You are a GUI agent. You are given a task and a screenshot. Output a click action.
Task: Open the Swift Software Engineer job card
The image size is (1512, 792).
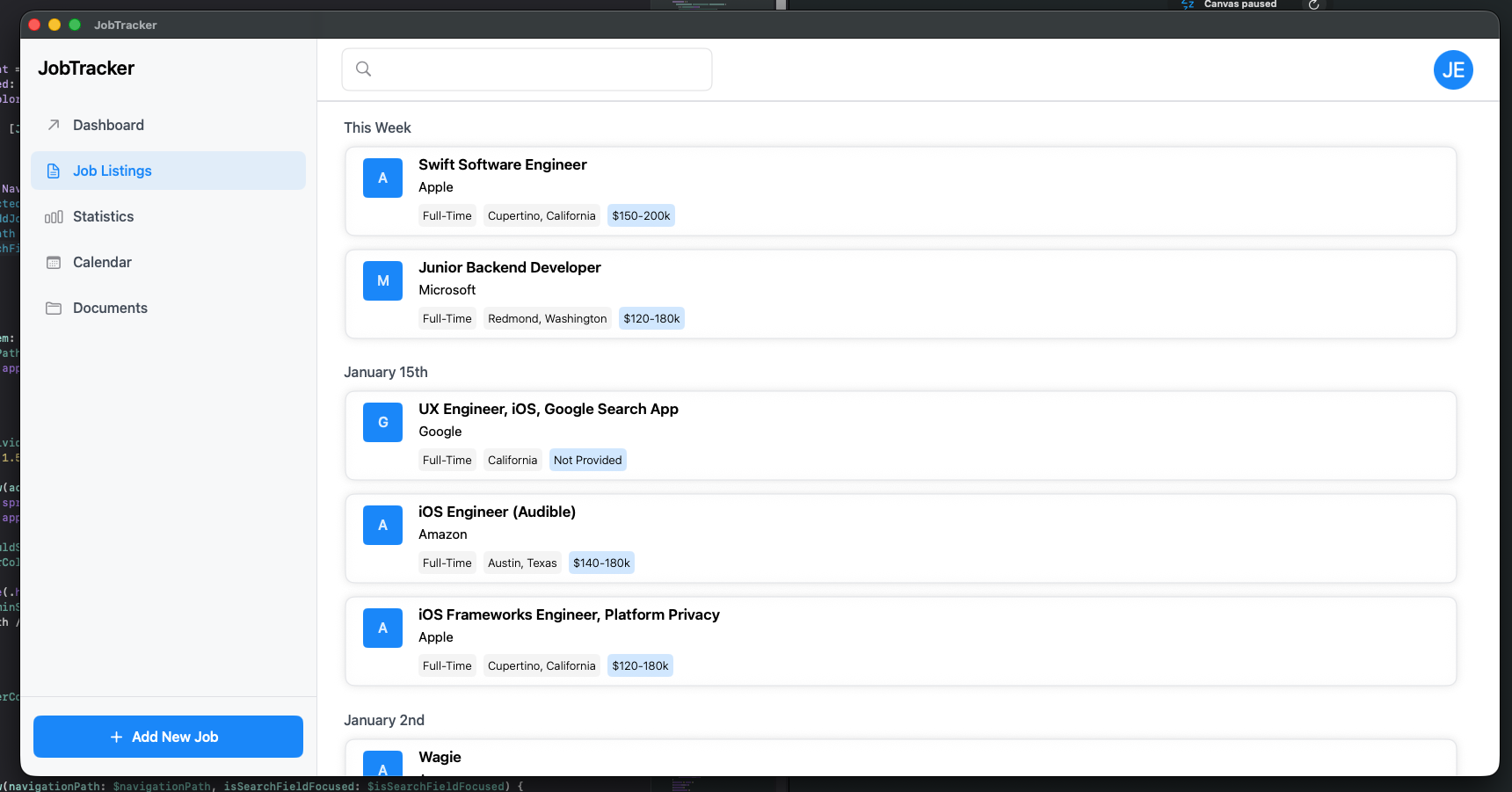coord(901,191)
